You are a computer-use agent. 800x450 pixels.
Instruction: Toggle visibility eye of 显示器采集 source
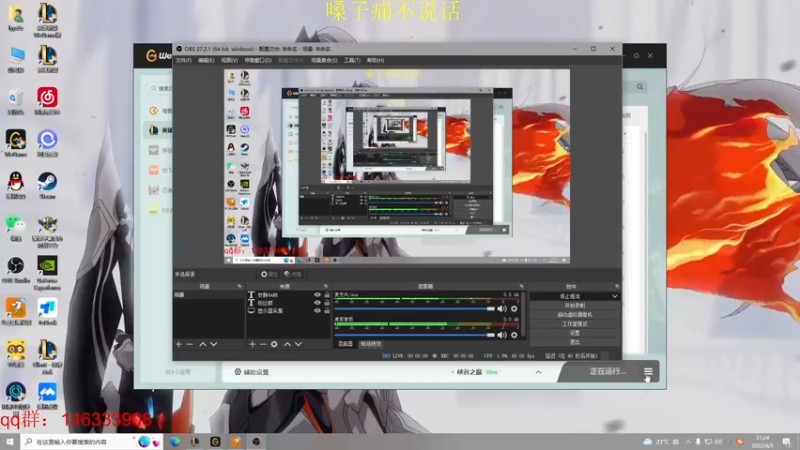tap(317, 310)
